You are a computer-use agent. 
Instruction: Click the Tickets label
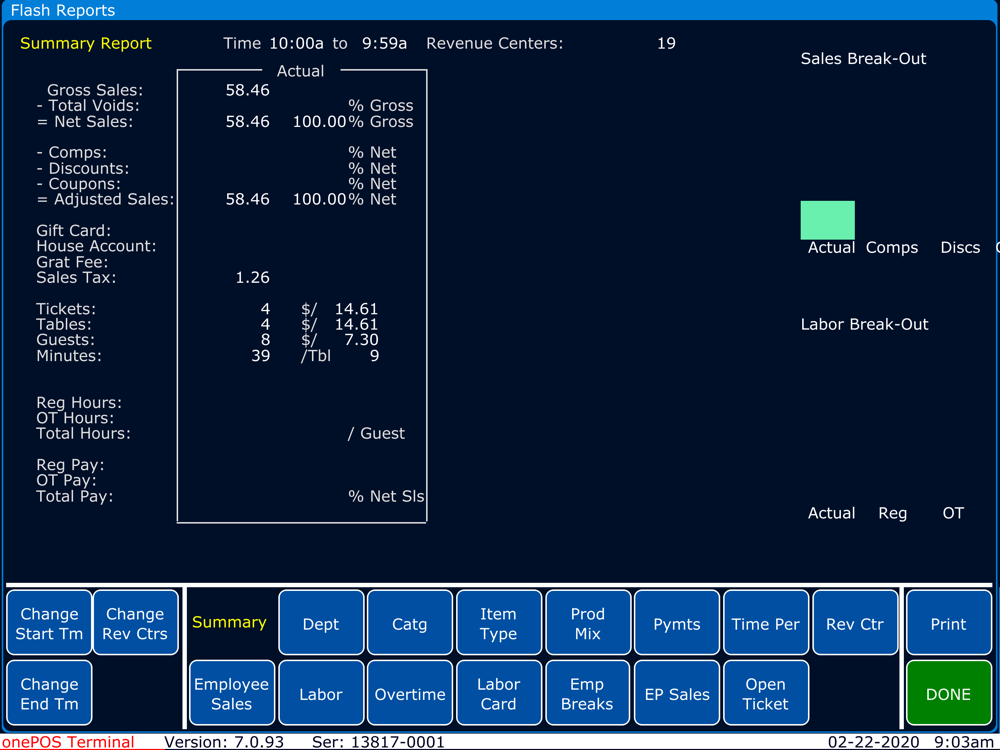[x=66, y=309]
